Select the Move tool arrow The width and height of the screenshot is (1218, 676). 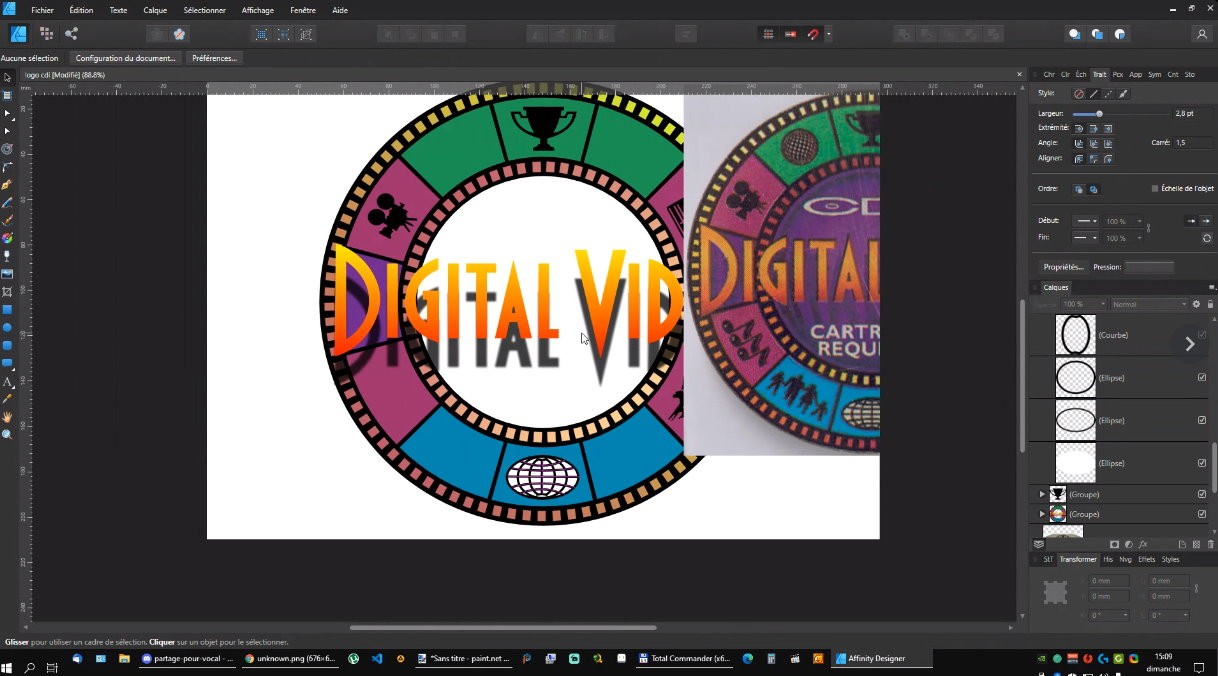[x=7, y=78]
